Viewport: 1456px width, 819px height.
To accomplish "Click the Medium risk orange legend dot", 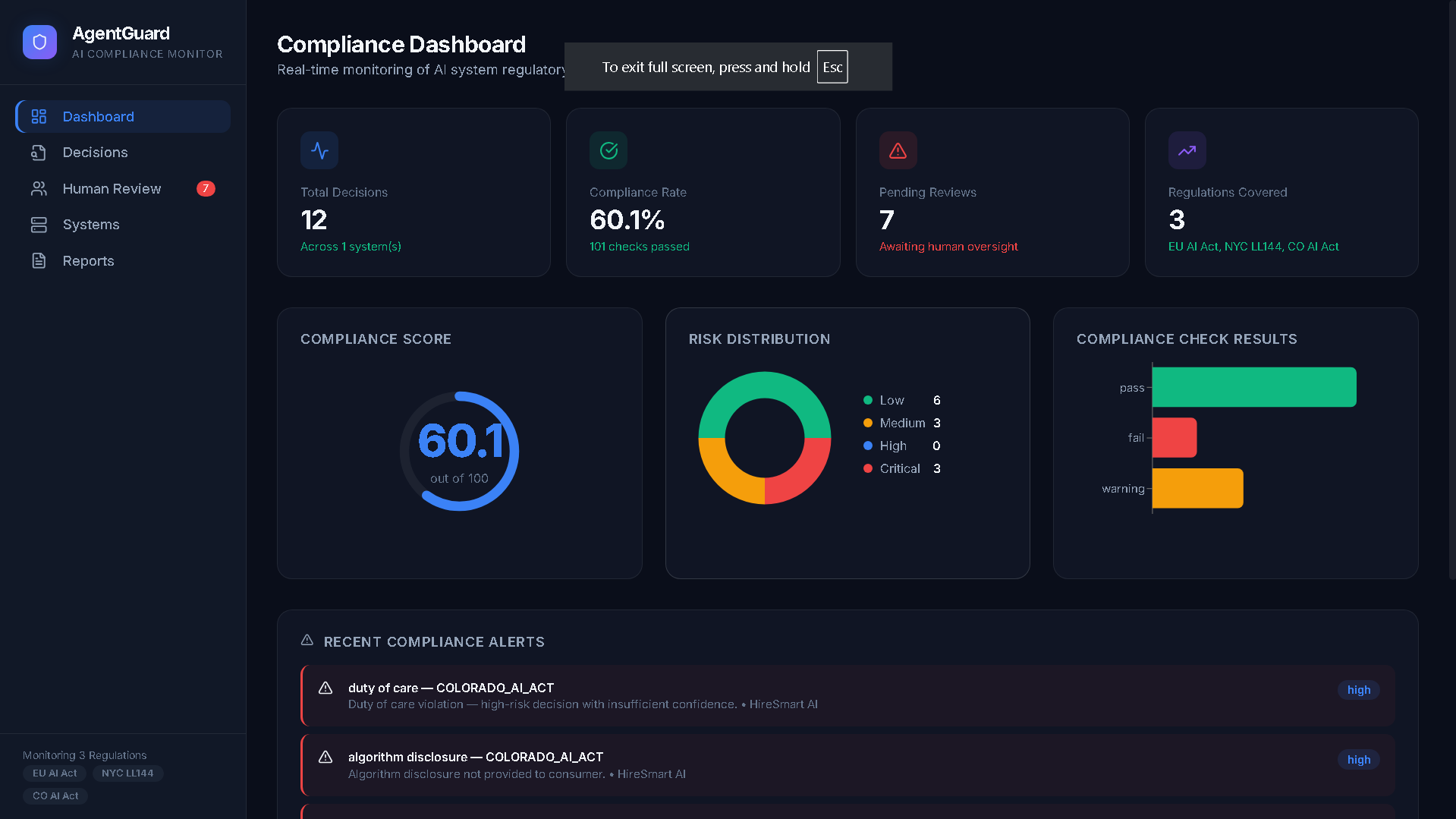I will pyautogui.click(x=868, y=424).
